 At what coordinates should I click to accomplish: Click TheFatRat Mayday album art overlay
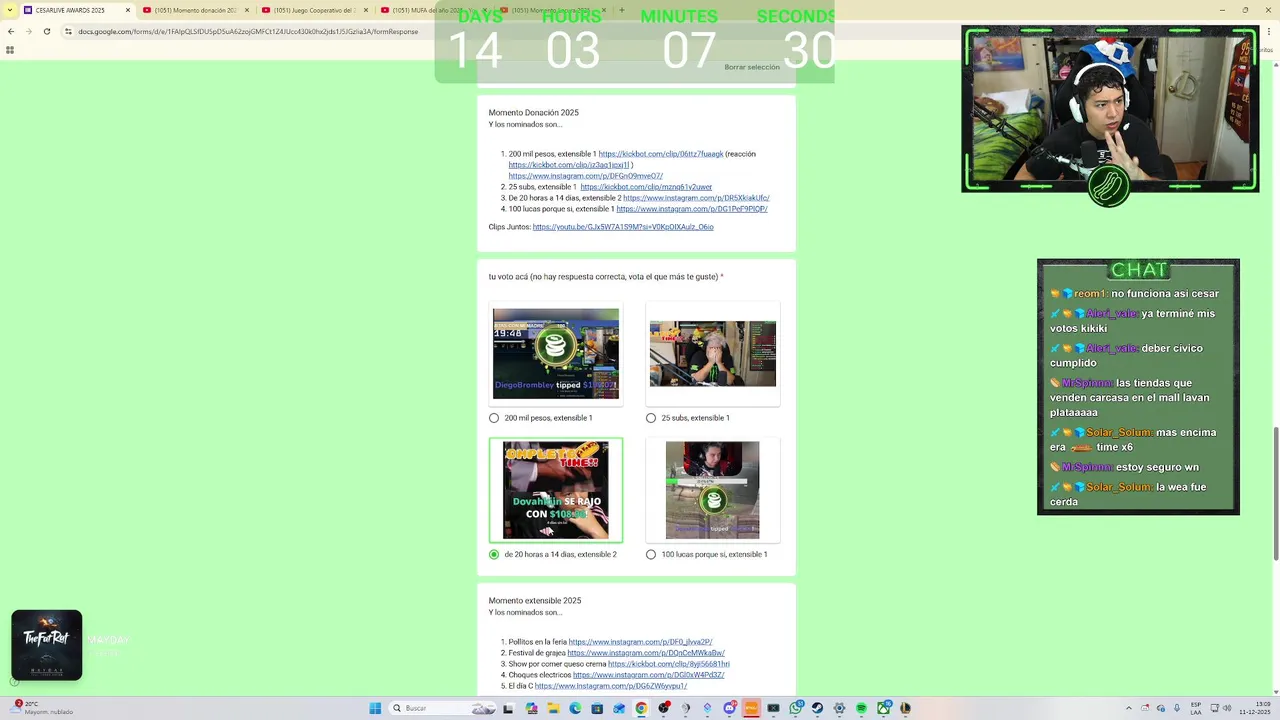47,645
